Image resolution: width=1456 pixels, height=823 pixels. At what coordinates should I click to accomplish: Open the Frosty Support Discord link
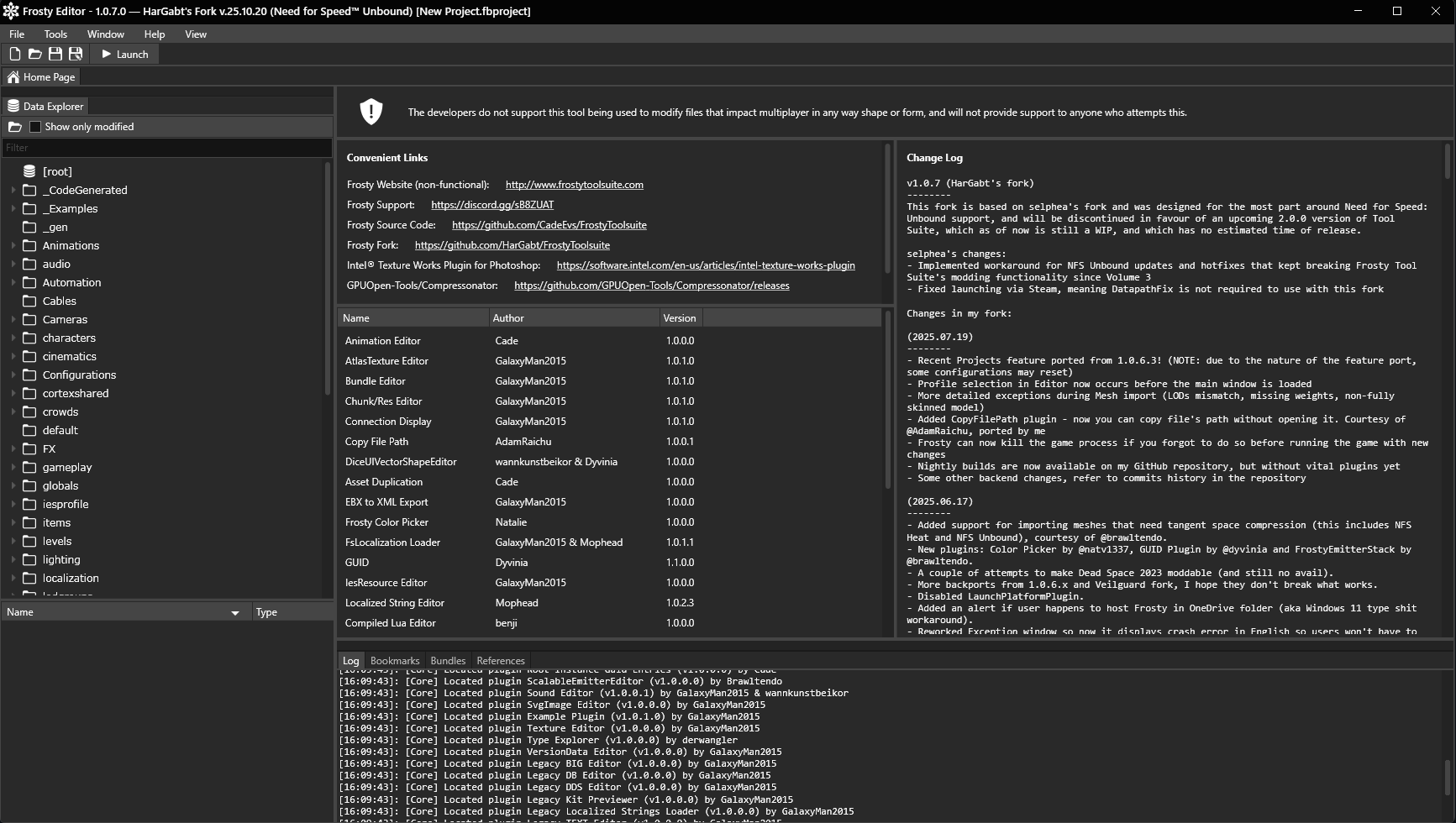coord(492,205)
